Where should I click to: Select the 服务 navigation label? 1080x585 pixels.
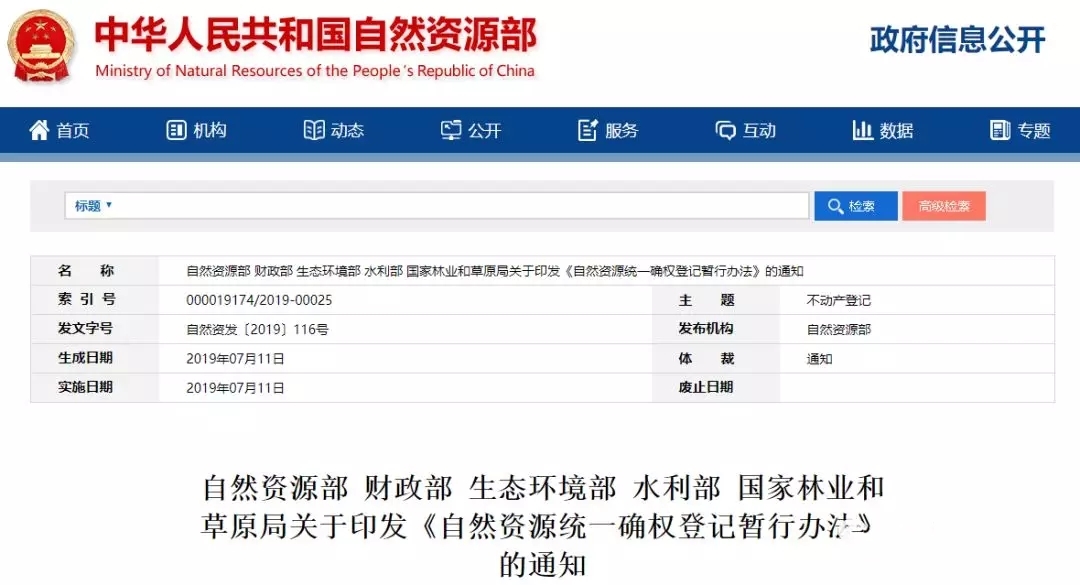(x=621, y=130)
